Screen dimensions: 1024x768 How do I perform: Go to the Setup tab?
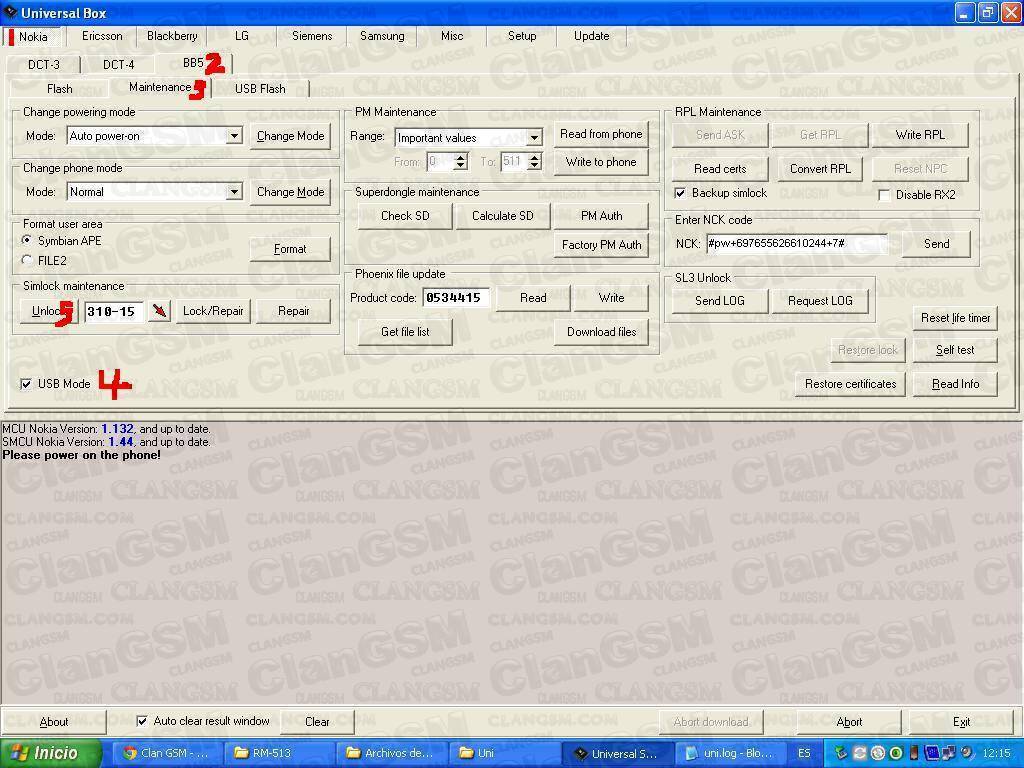pos(522,36)
